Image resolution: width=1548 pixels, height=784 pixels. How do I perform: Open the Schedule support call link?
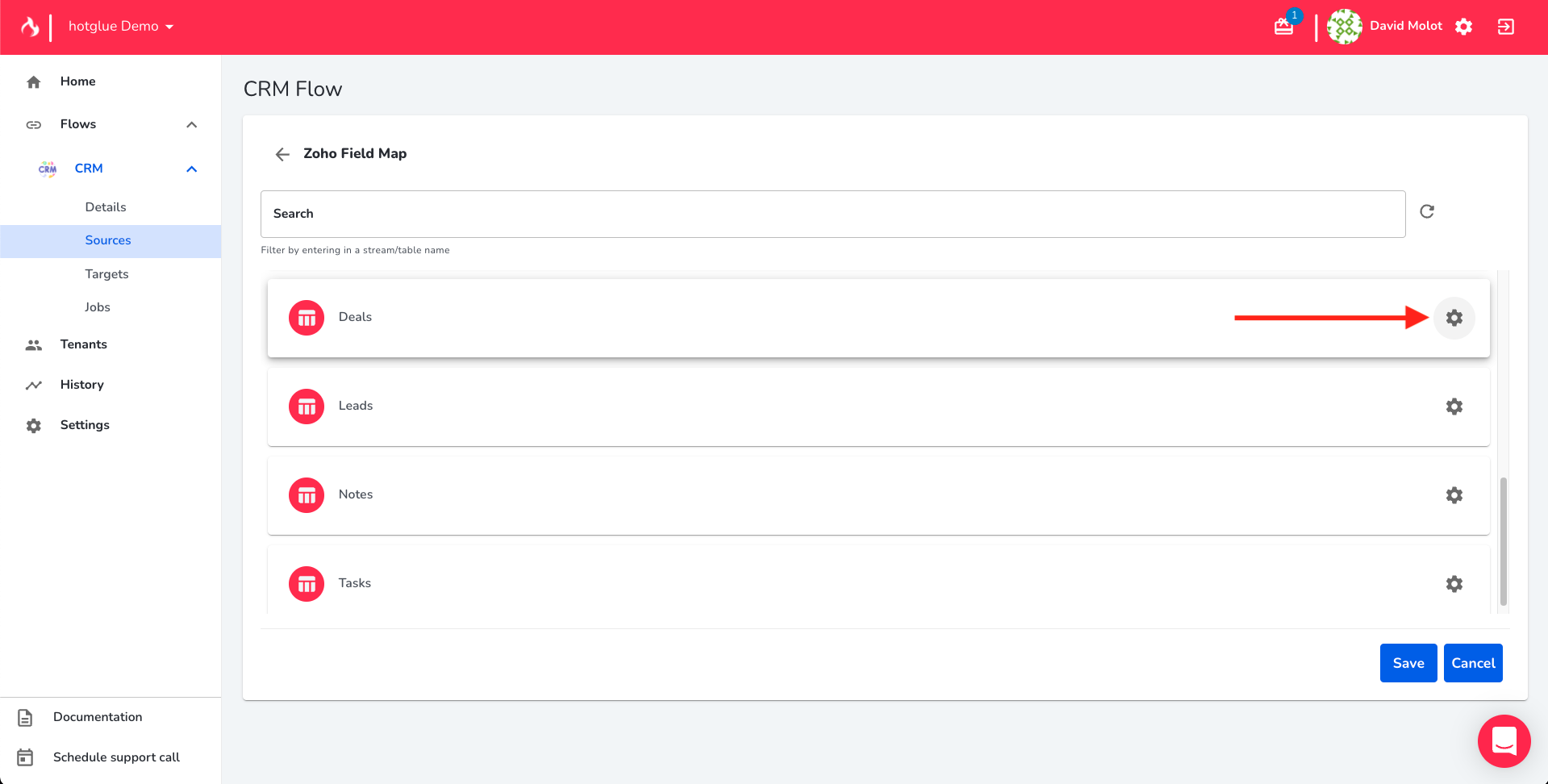pos(116,757)
